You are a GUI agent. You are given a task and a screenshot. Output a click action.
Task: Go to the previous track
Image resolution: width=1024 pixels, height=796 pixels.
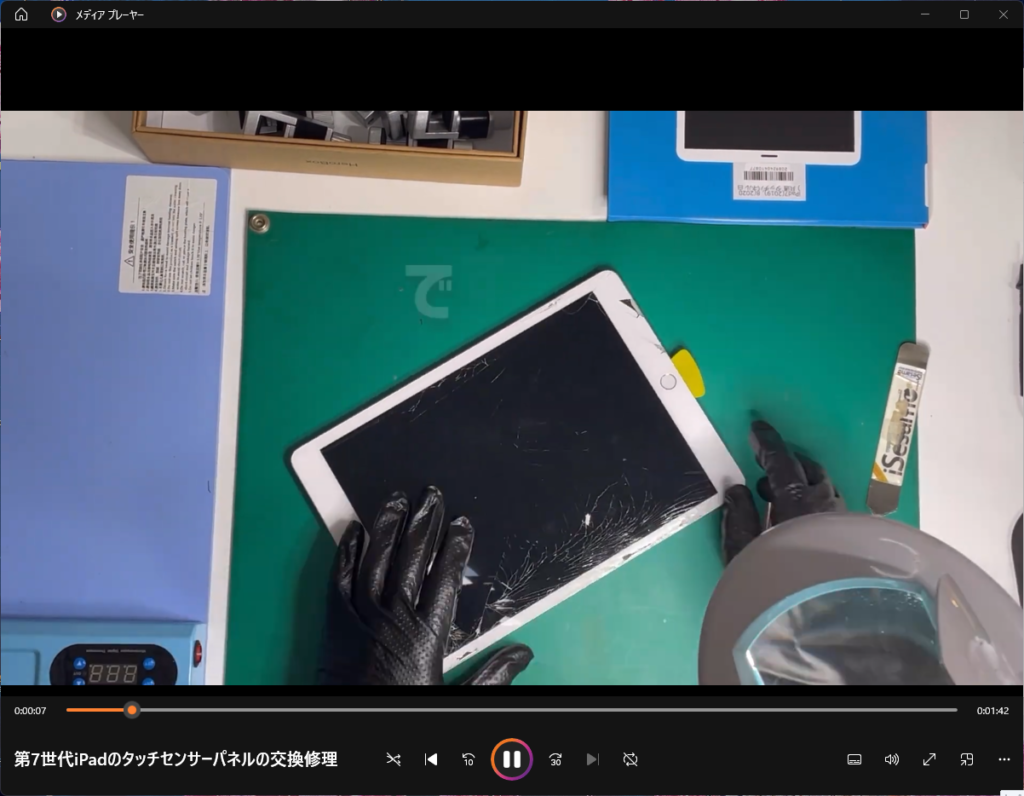(431, 759)
